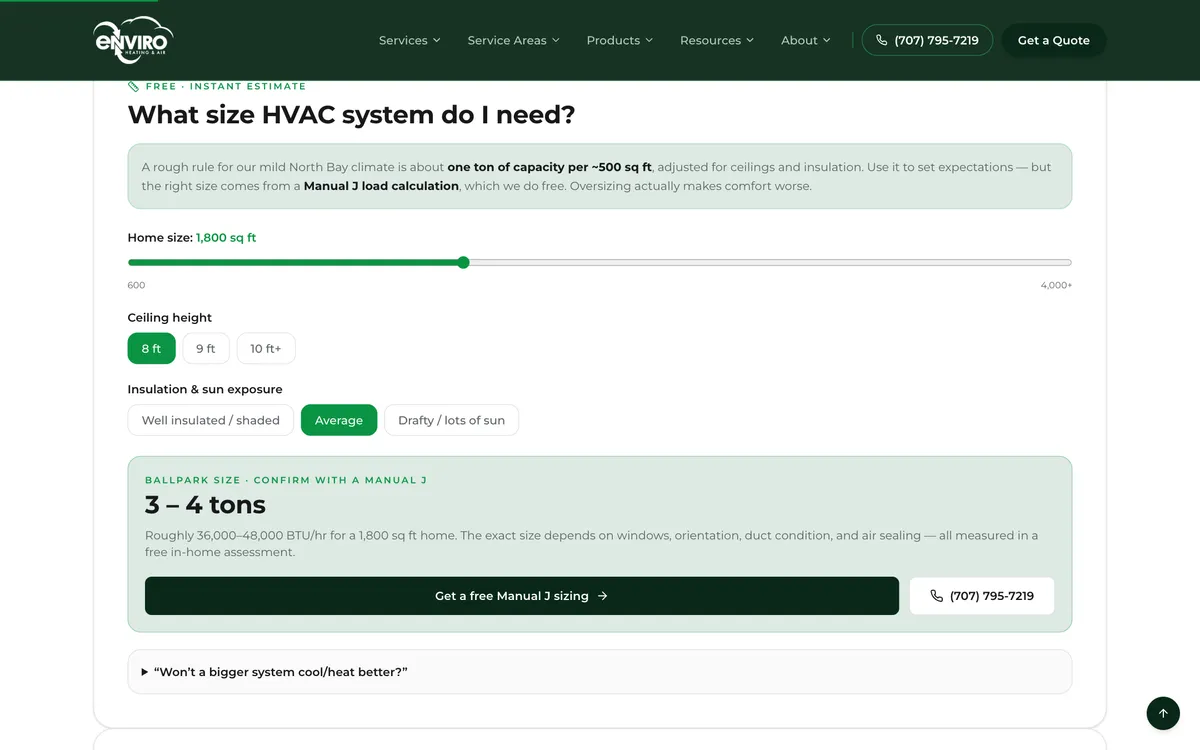Expand the Resources chevron arrow
The image size is (1200, 750).
[749, 40]
